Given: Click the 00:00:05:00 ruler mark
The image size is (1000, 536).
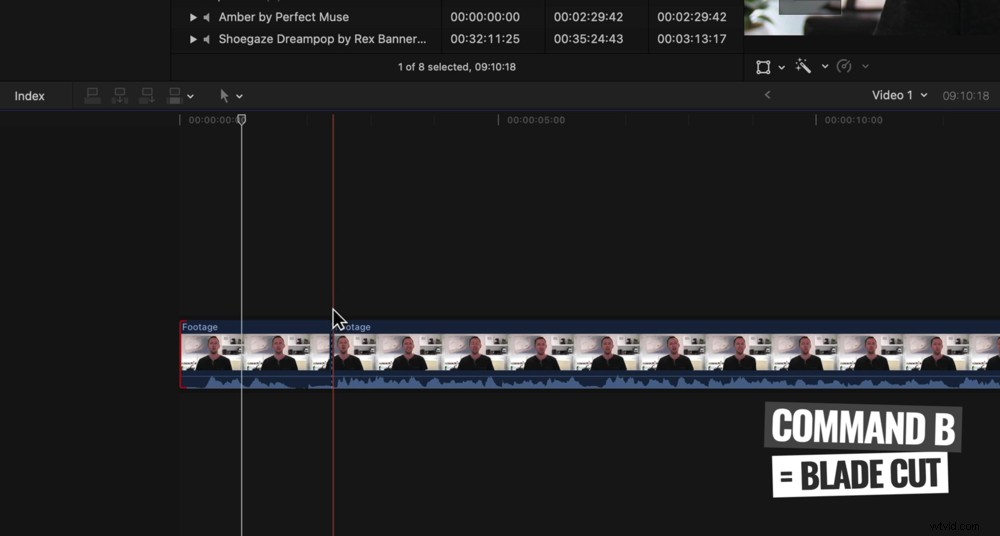Looking at the screenshot, I should (536, 120).
